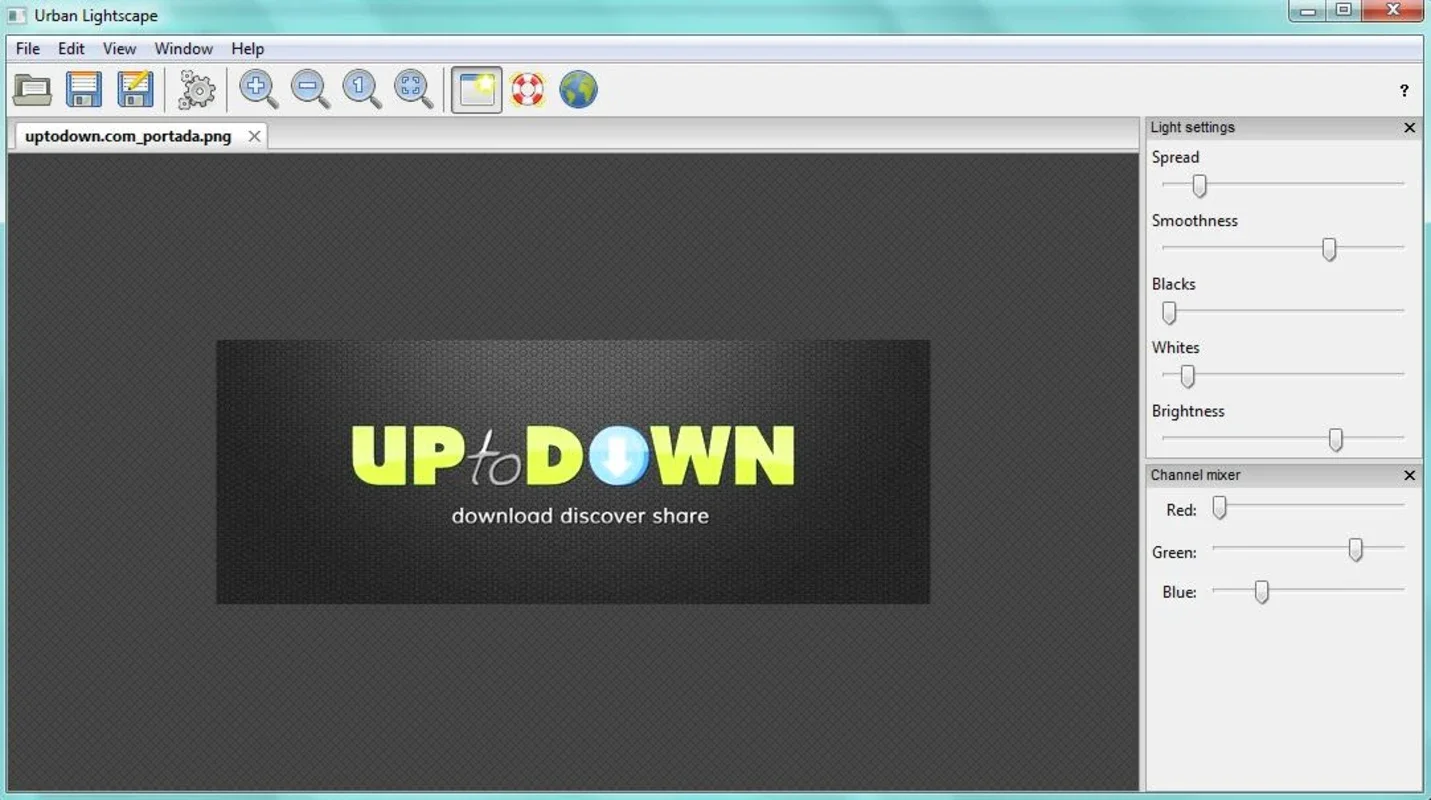Zoom out with the minus magnifier

[311, 90]
